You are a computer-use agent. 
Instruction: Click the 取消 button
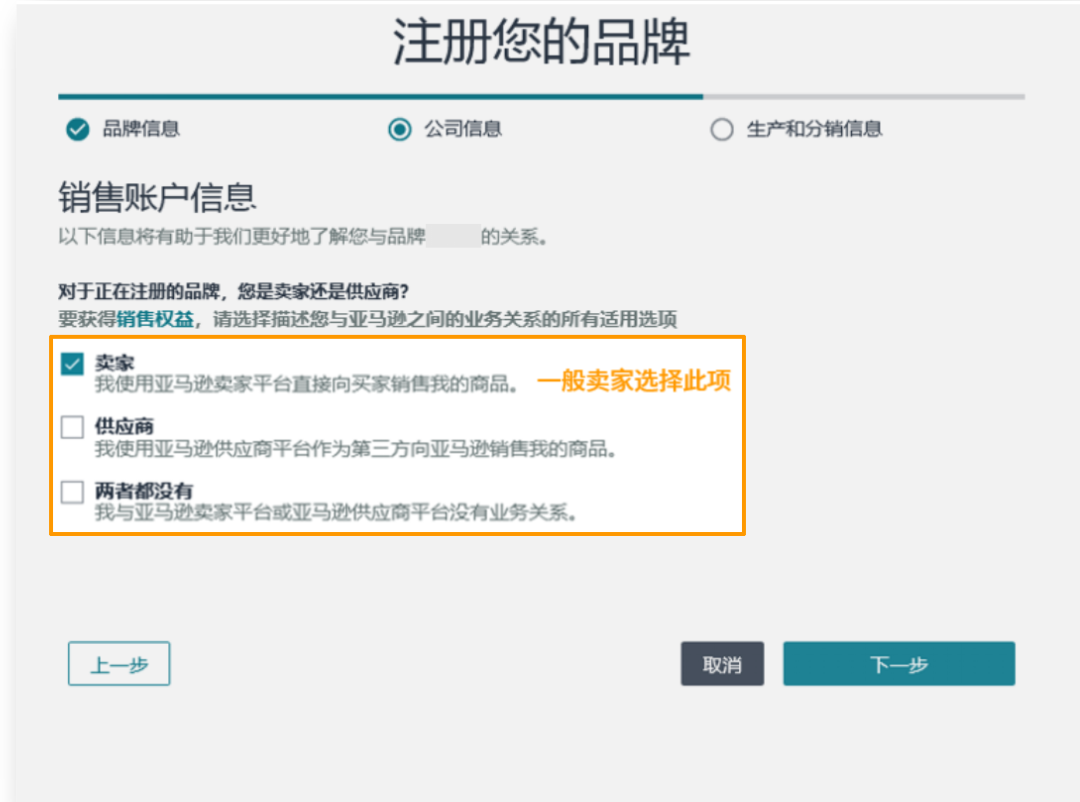pos(722,663)
